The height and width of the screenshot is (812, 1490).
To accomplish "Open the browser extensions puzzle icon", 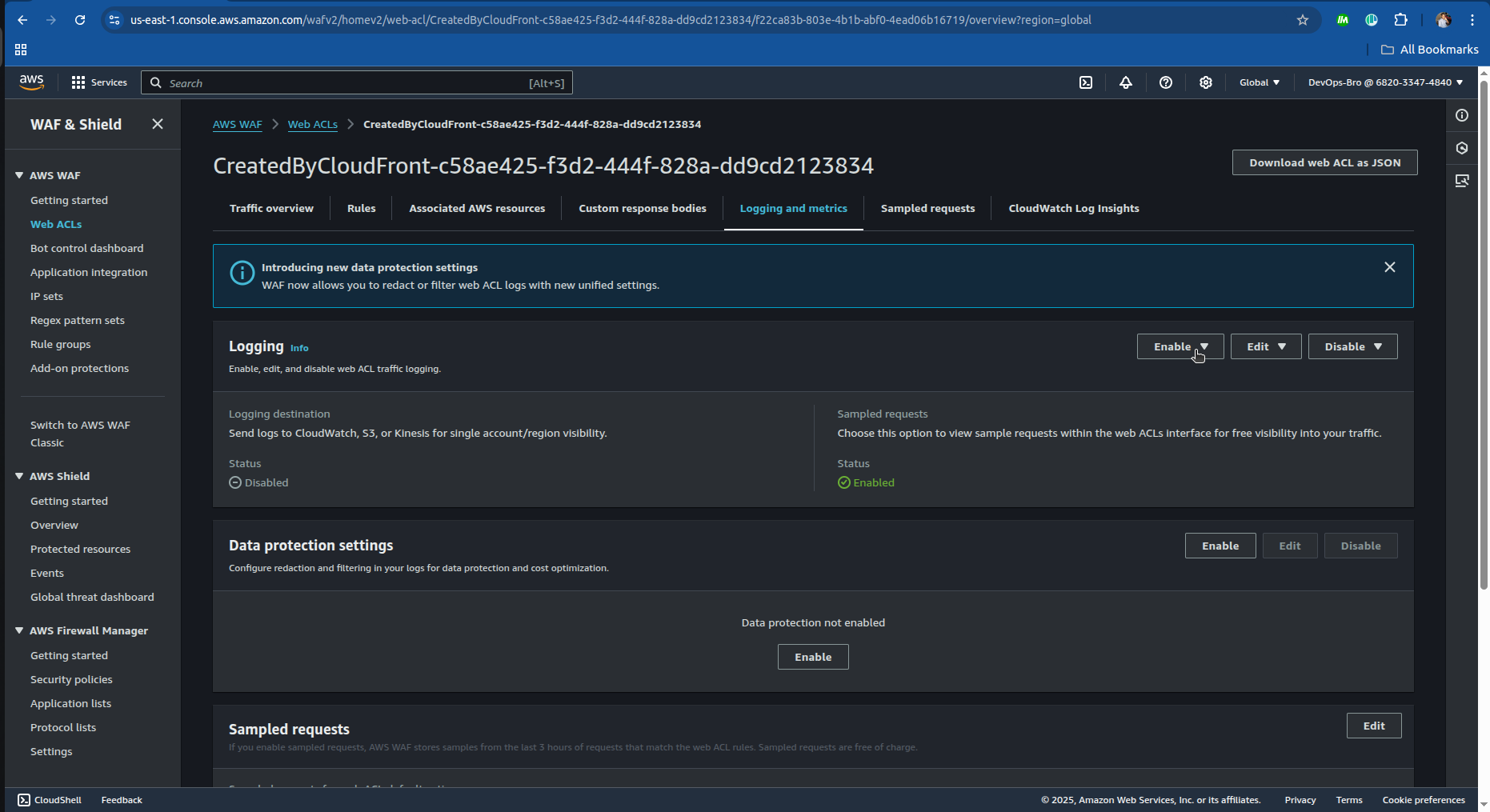I will [1400, 20].
